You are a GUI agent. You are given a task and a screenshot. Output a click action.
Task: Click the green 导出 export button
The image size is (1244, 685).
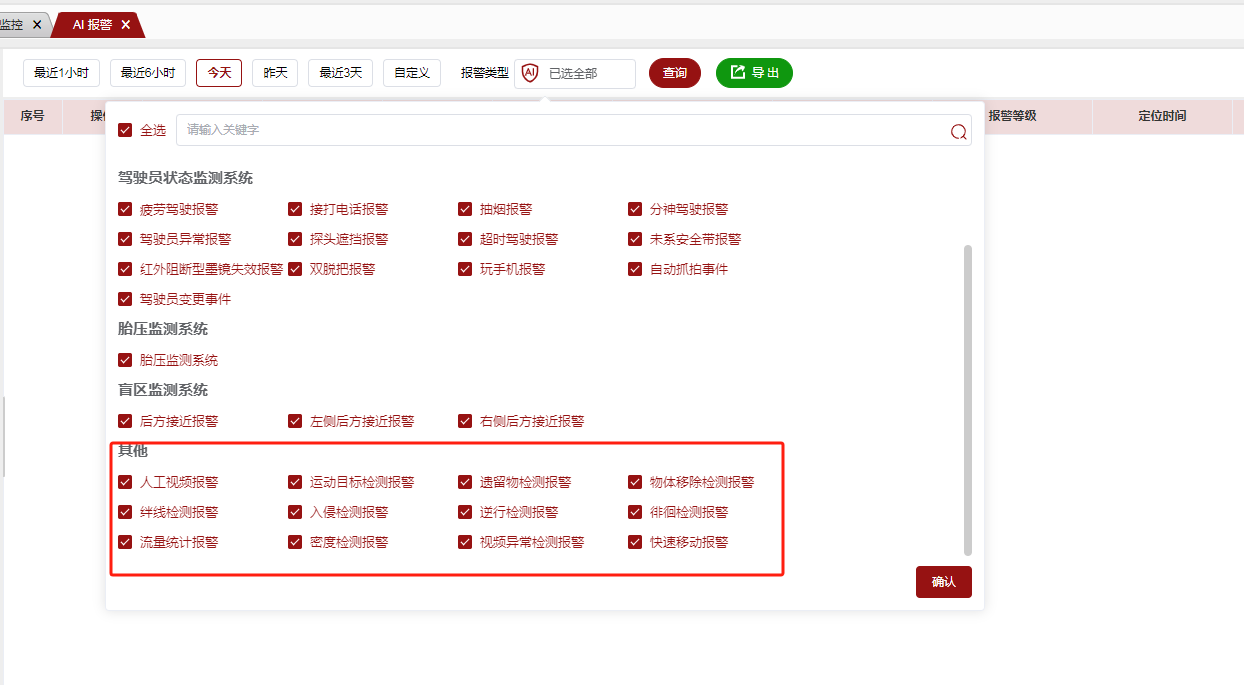[x=754, y=73]
